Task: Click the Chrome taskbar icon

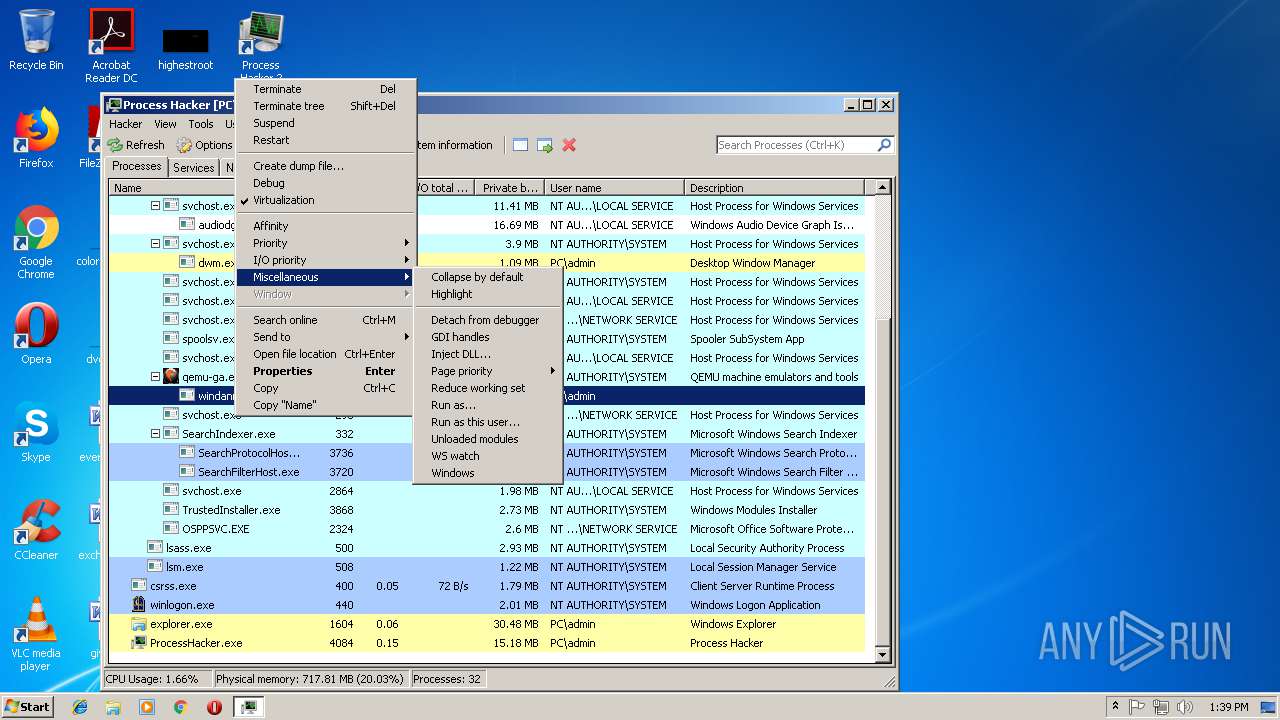Action: (x=180, y=707)
